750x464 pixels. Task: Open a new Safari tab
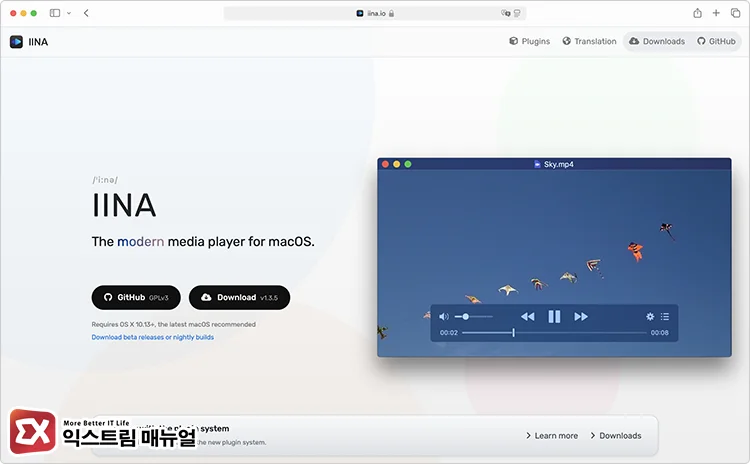[x=716, y=13]
